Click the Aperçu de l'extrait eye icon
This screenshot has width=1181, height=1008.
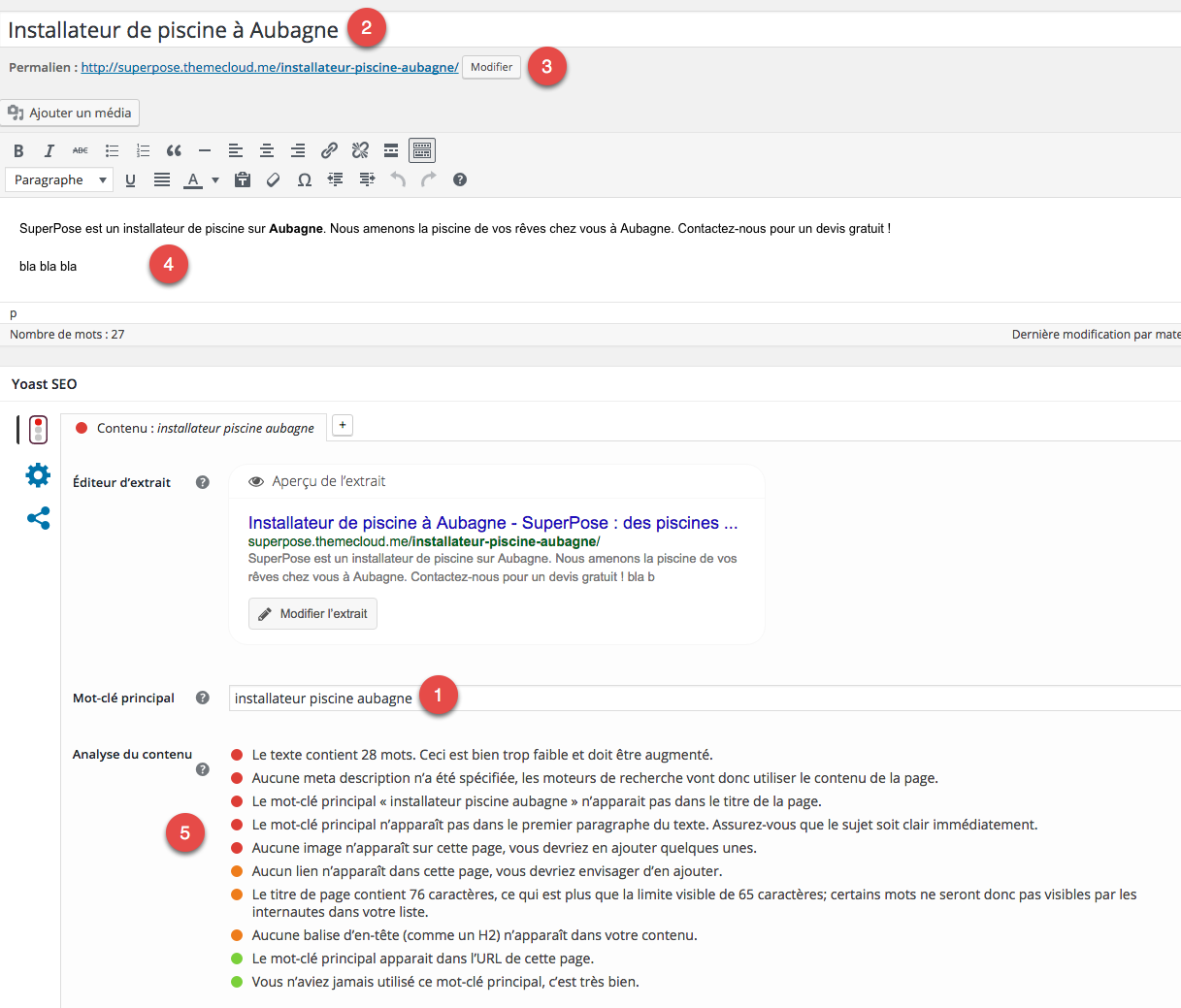[x=256, y=481]
